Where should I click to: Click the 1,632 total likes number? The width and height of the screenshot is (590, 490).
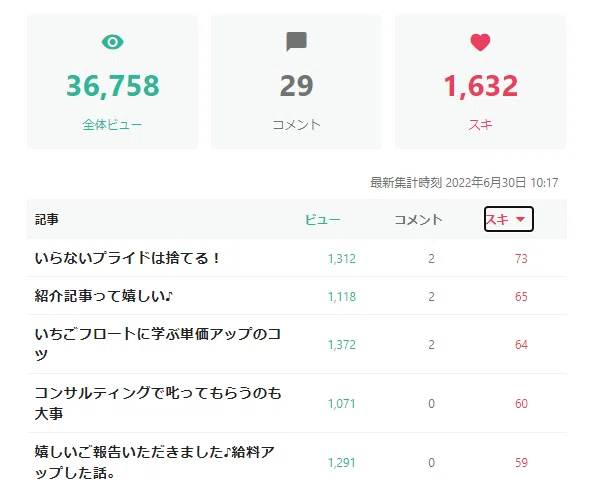click(481, 86)
